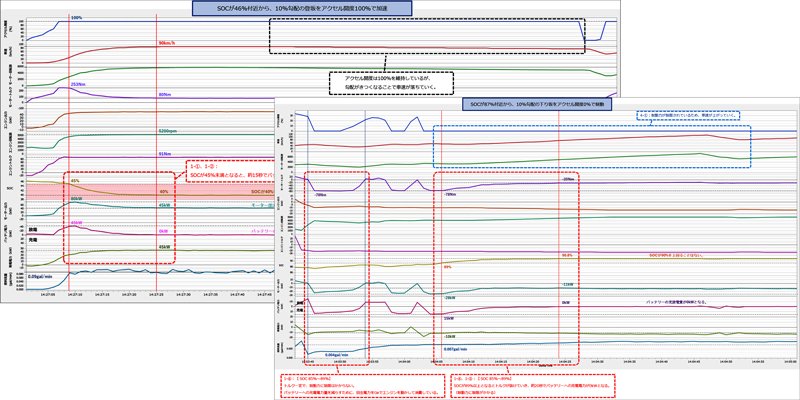Click the -78Nm label in right chart

tap(320, 196)
